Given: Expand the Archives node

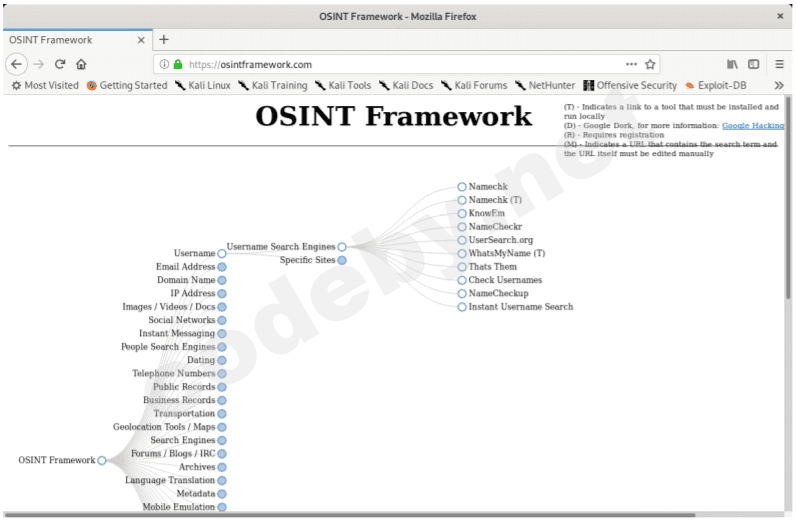Looking at the screenshot, I should pyautogui.click(x=222, y=467).
